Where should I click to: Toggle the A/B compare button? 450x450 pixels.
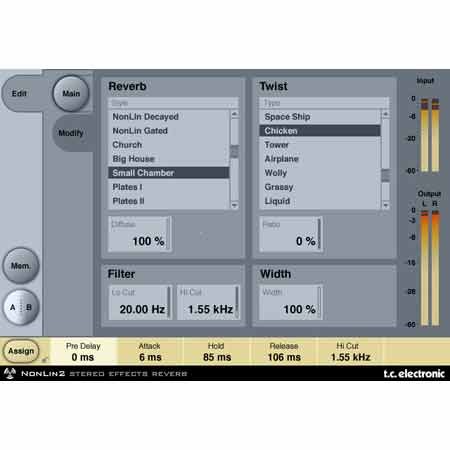click(21, 307)
